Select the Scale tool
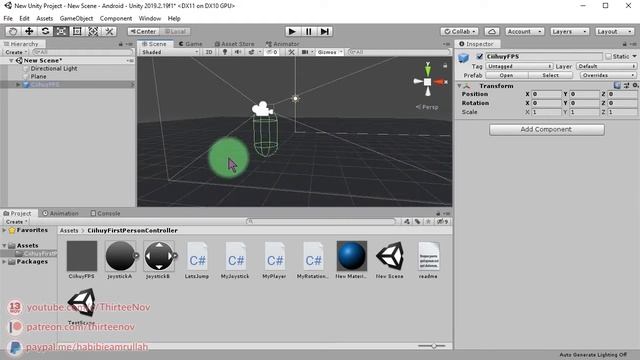Image resolution: width=640 pixels, height=360 pixels. [x=61, y=31]
